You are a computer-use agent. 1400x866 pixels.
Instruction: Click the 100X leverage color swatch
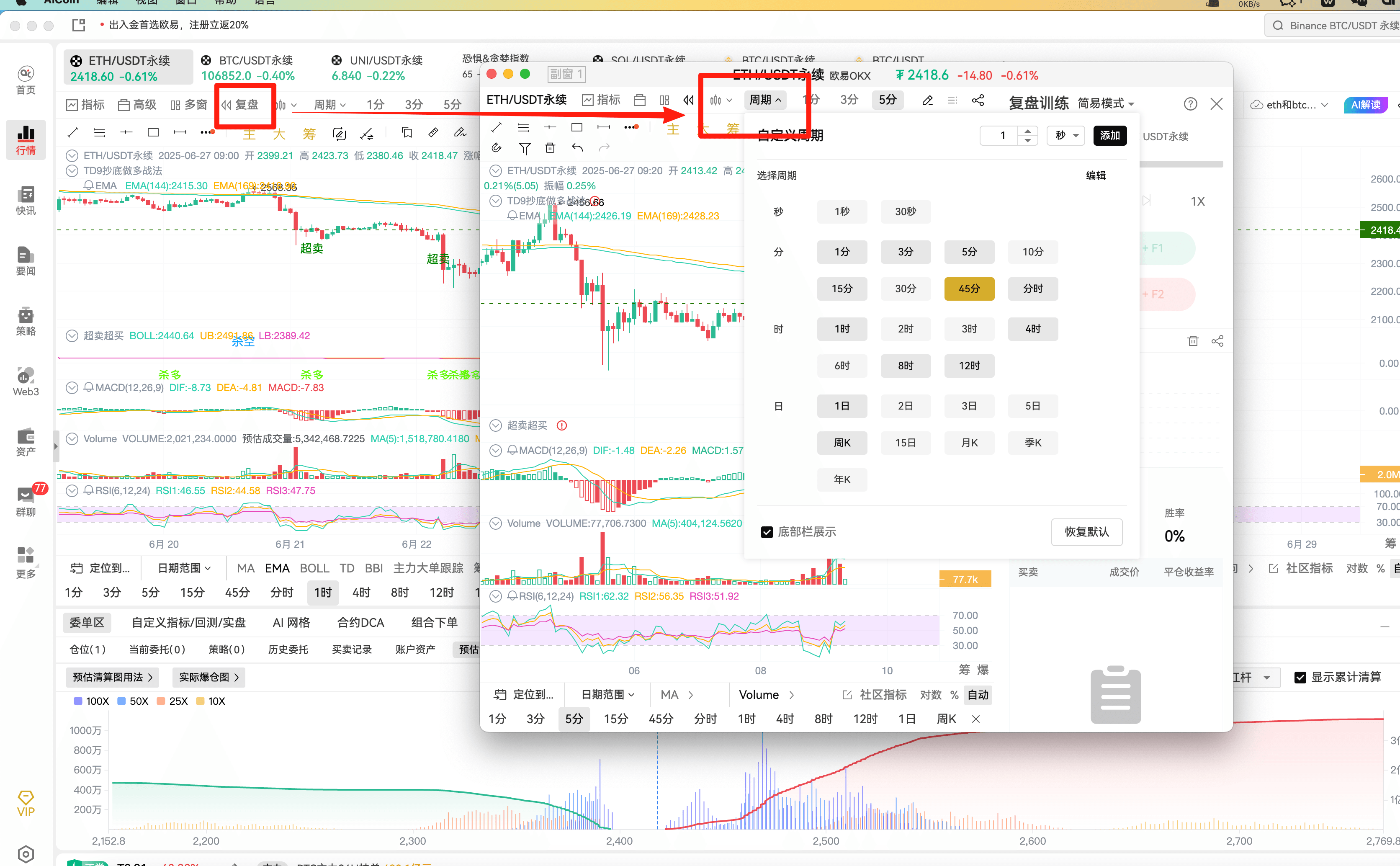(x=78, y=701)
